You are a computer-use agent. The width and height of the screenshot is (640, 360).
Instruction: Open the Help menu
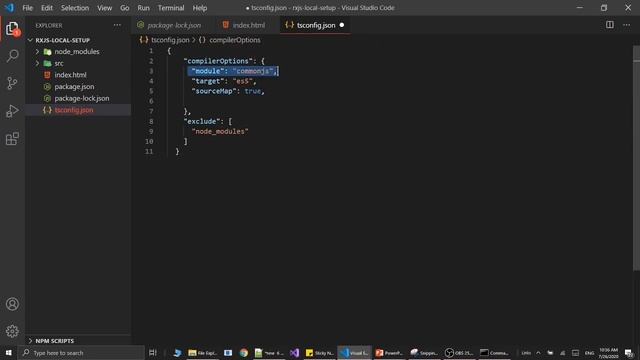(x=200, y=8)
